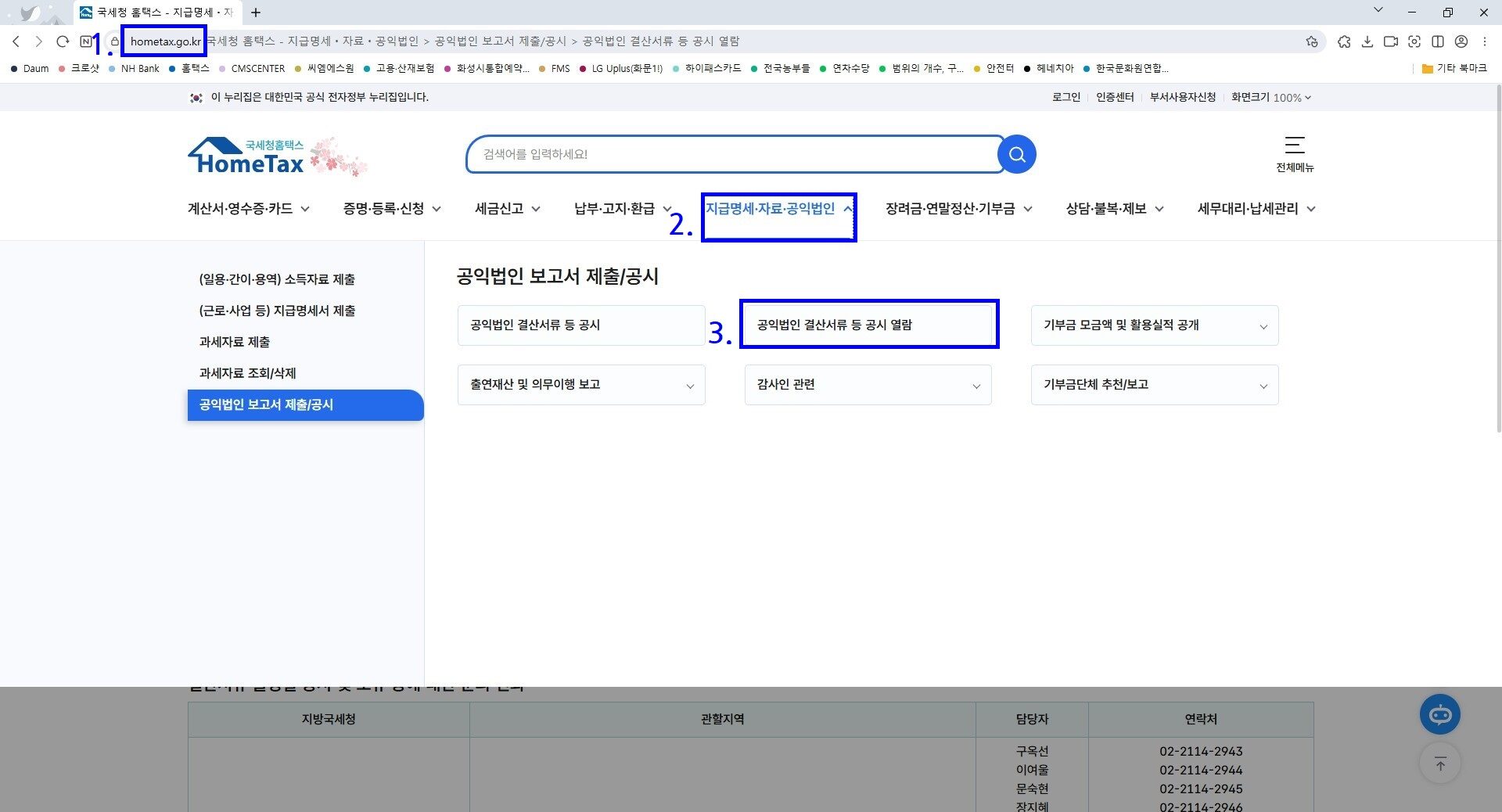Open the chatbot assistant icon
Screen dimensions: 1502x812
click(1439, 714)
